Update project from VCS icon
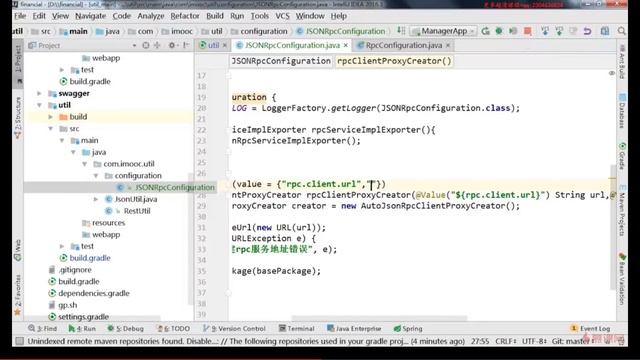Screen dimensions: 640x360 (x=544, y=31)
